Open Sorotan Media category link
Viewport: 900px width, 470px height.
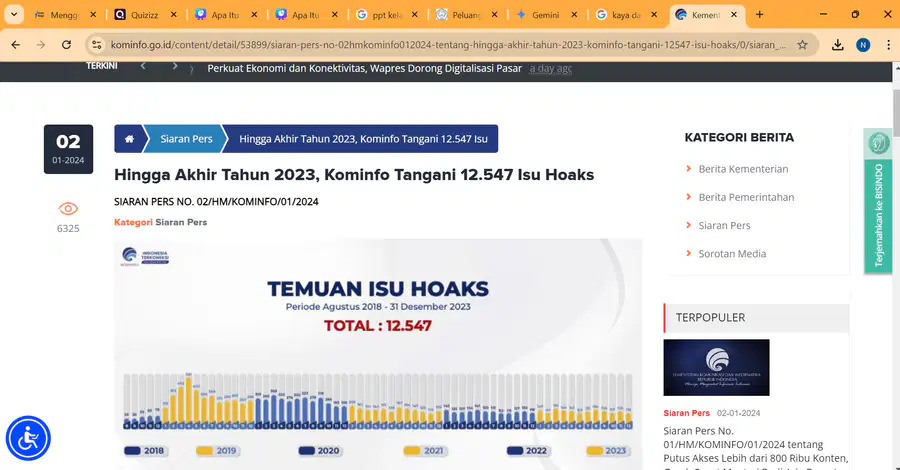732,254
